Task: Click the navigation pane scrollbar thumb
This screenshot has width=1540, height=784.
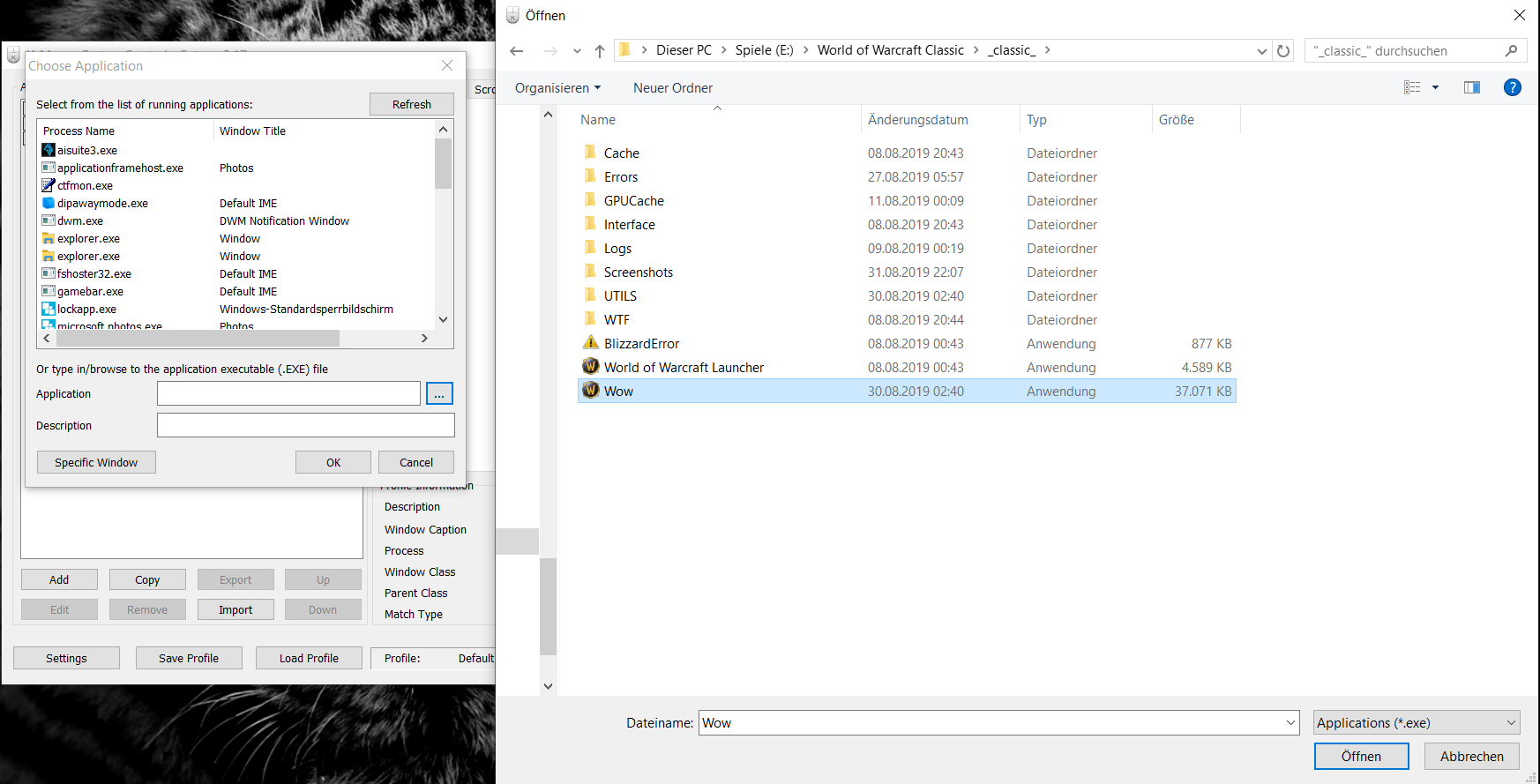Action: click(548, 607)
